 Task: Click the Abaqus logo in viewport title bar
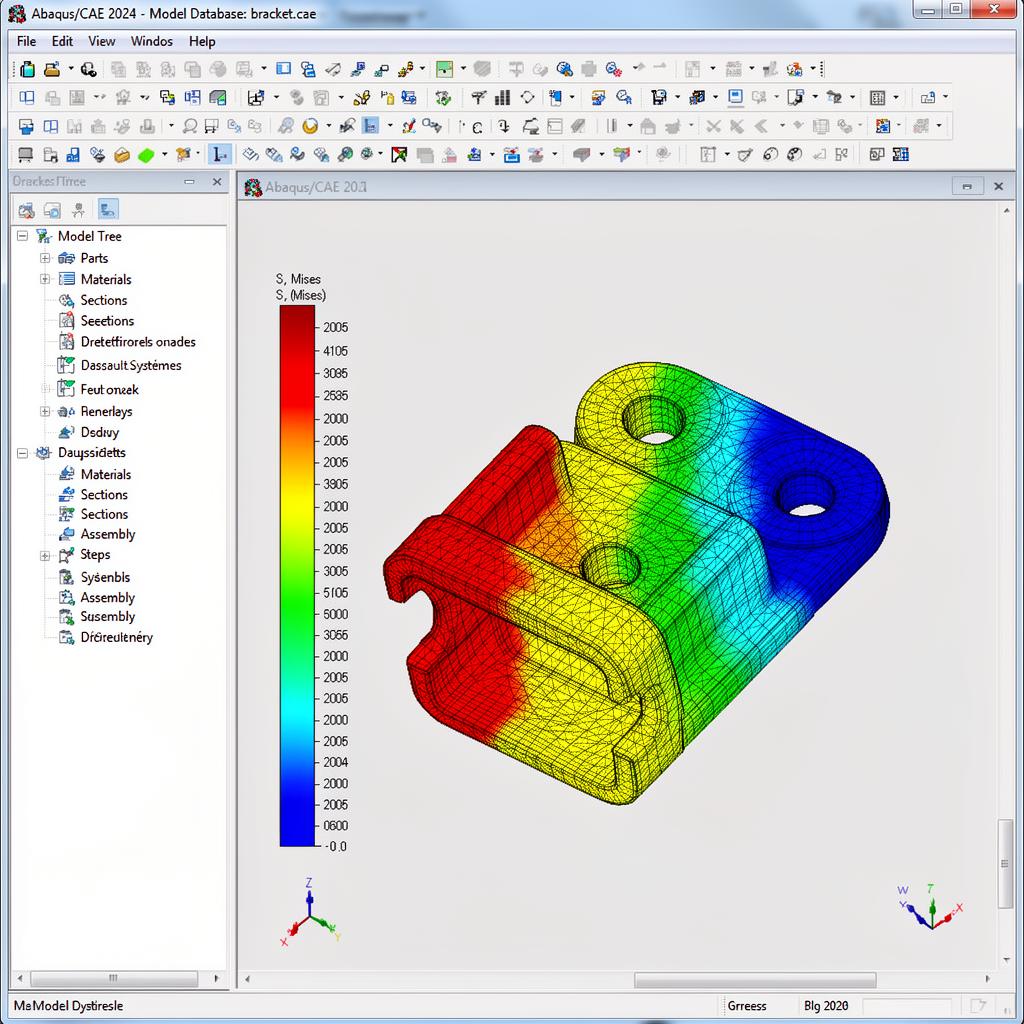pyautogui.click(x=253, y=187)
